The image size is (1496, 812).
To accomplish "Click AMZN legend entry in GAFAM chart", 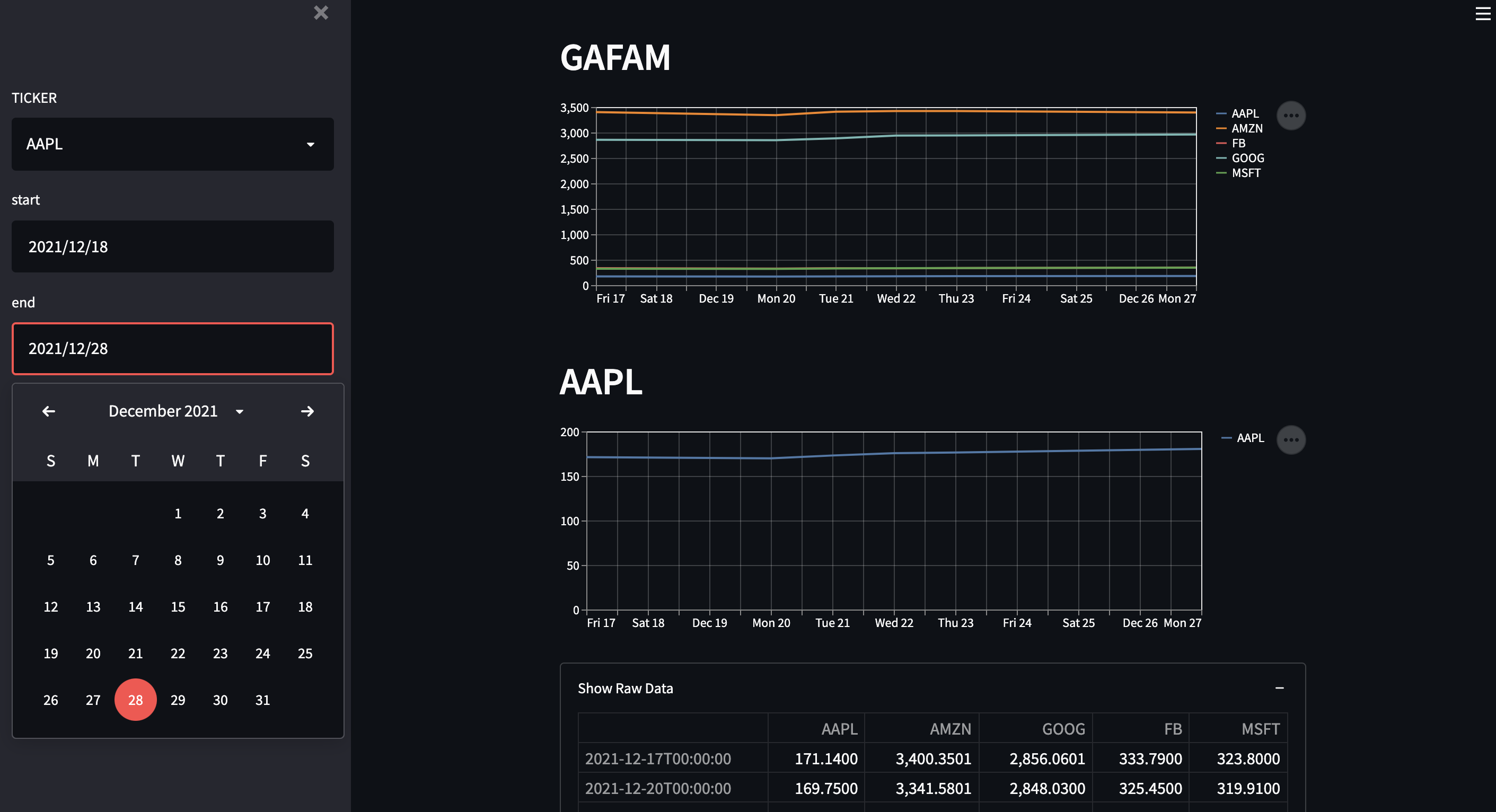I will (x=1239, y=128).
